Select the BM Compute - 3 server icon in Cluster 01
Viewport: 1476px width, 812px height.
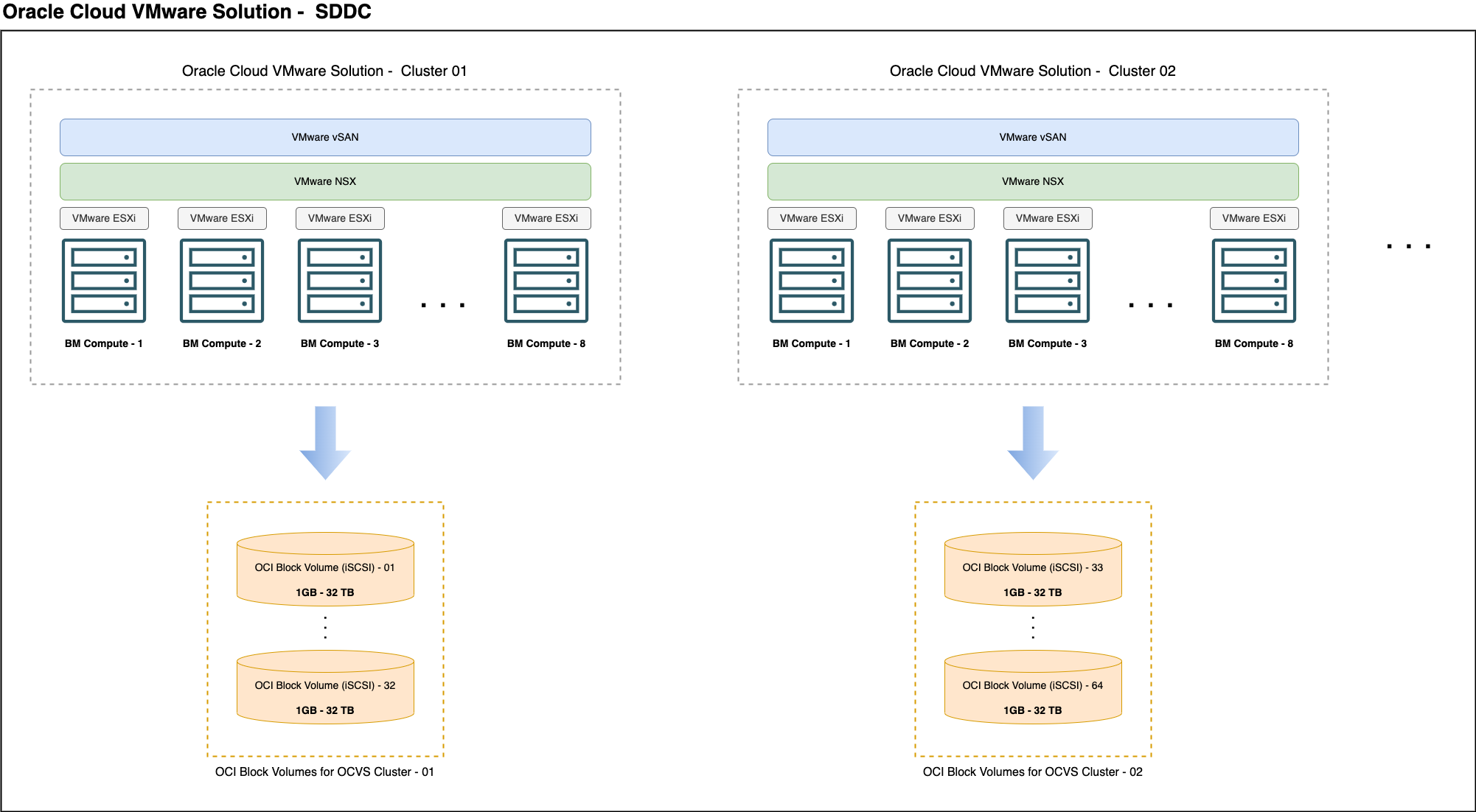pos(339,280)
